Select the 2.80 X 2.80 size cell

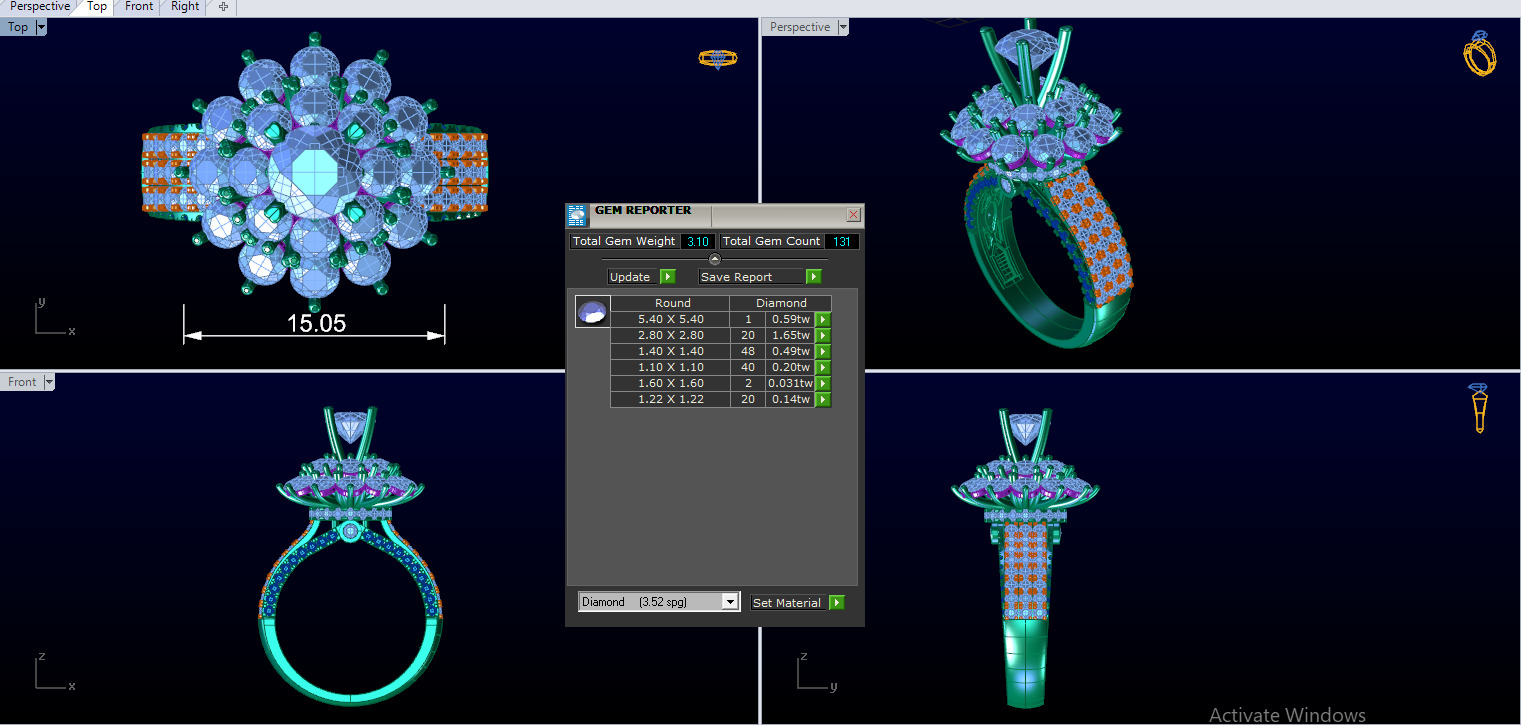point(670,336)
